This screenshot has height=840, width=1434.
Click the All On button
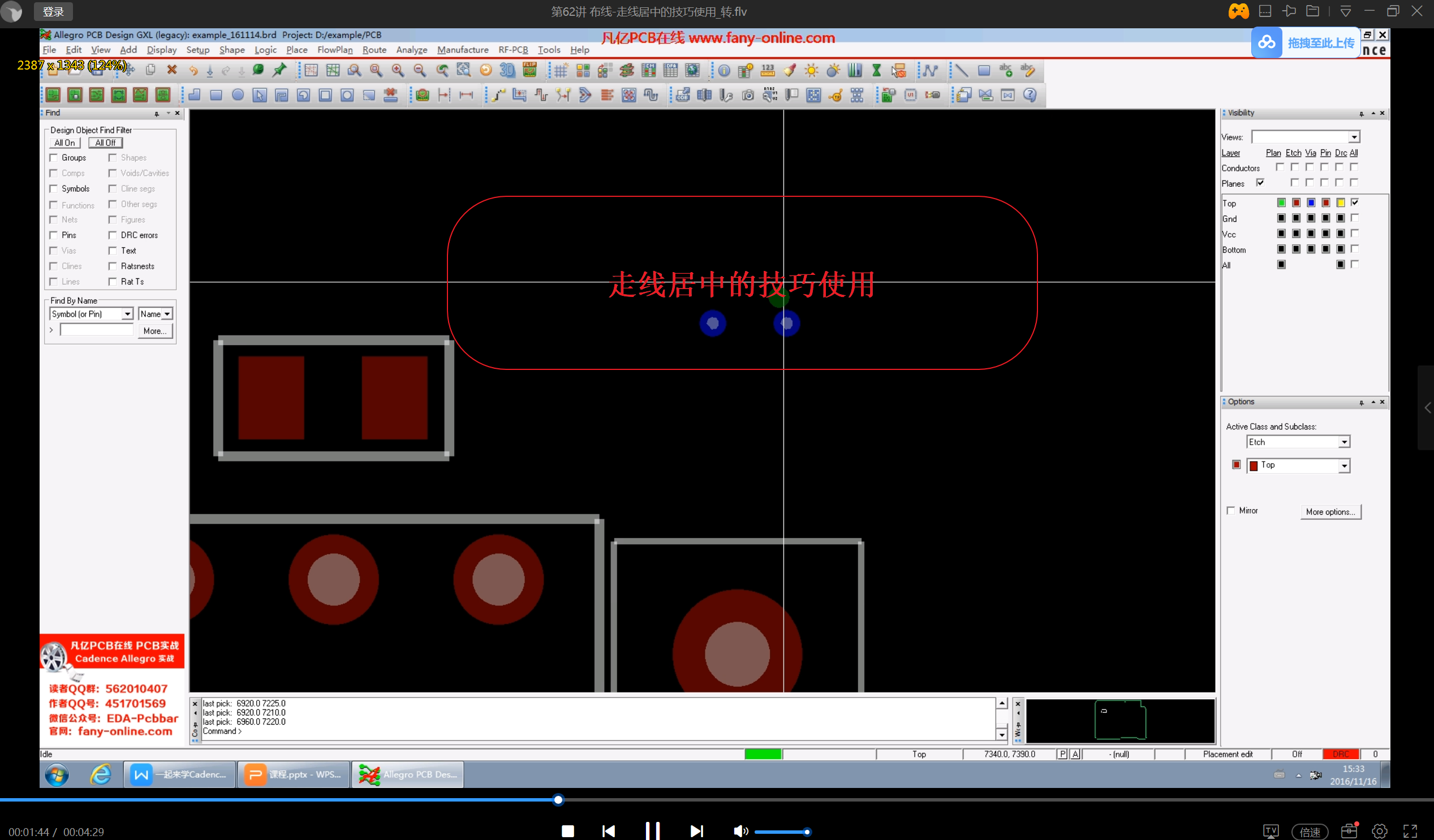point(64,143)
